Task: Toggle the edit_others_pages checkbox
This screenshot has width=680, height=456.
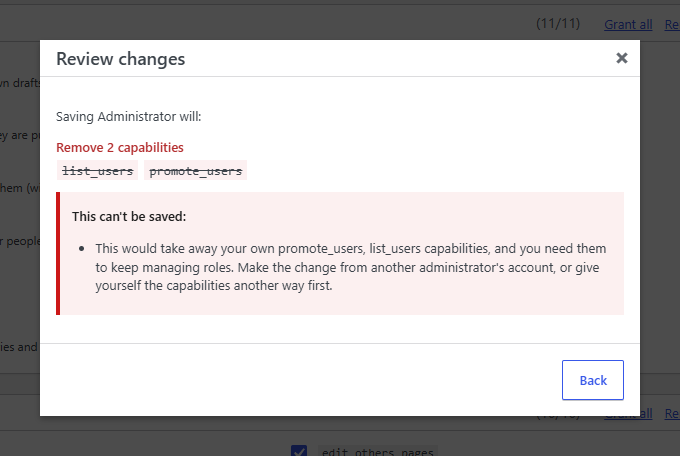Action: click(x=299, y=451)
